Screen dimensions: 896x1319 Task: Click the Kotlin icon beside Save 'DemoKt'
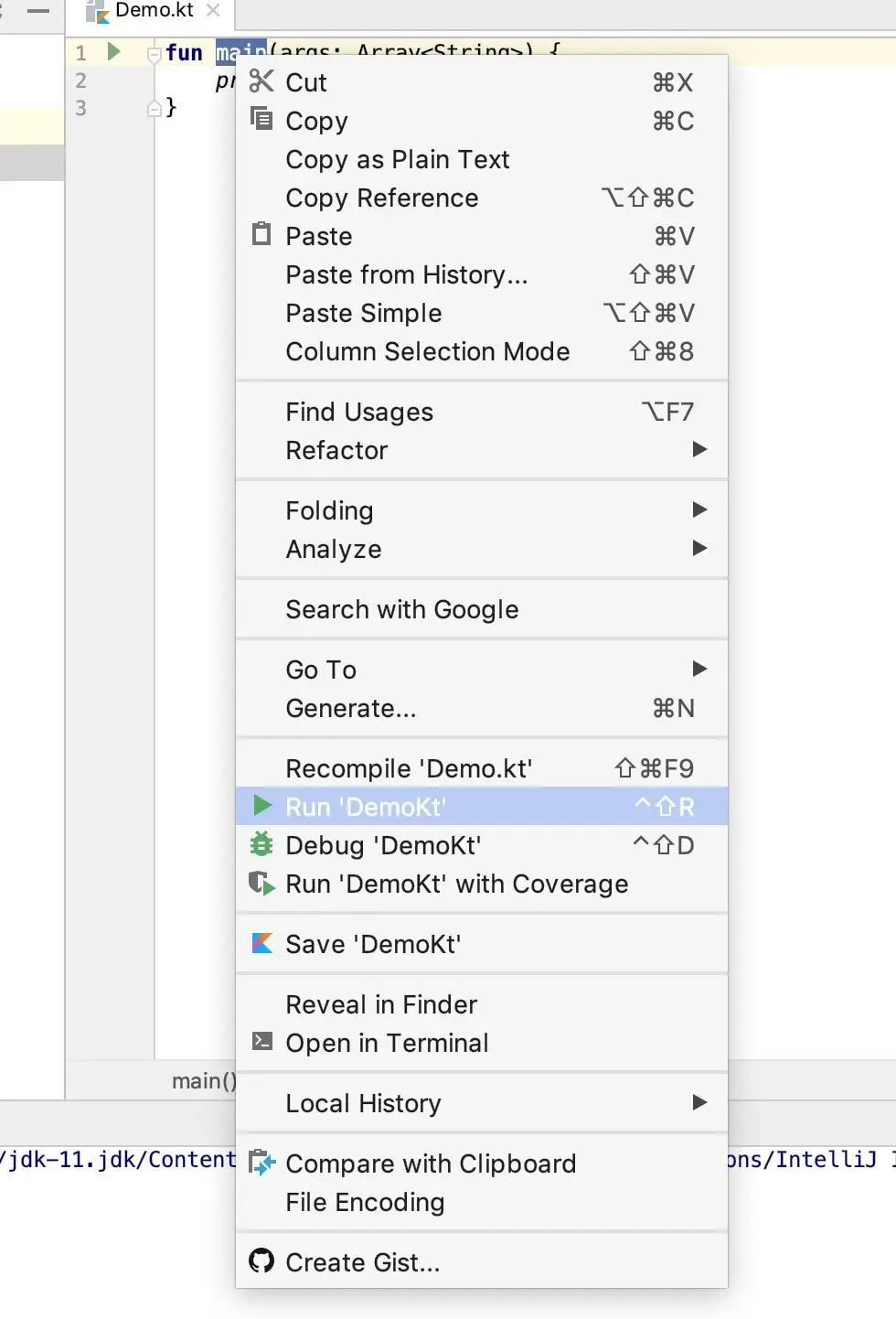[x=261, y=943]
